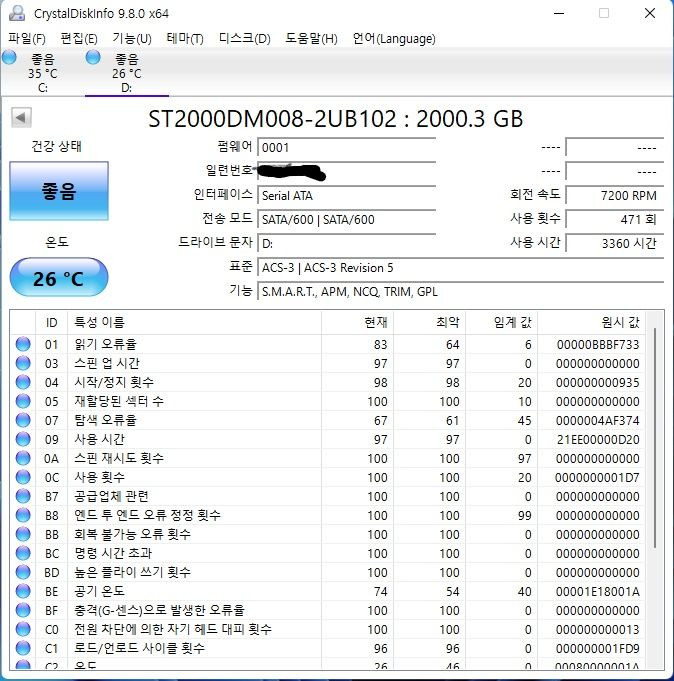Viewport: 674px width, 681px height.
Task: Minimize the CrystalDiskInfo window
Action: 559,13
